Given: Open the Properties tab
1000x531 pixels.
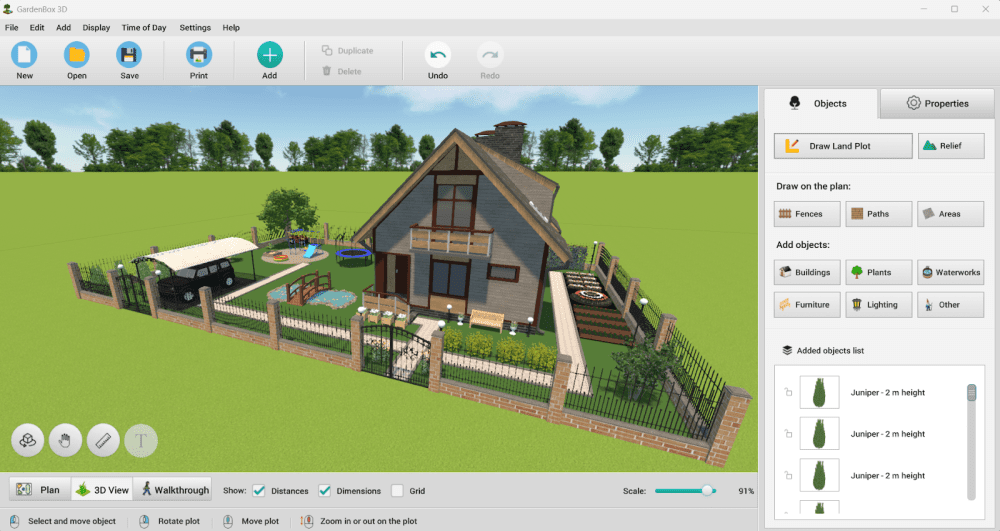Looking at the screenshot, I should click(x=937, y=103).
